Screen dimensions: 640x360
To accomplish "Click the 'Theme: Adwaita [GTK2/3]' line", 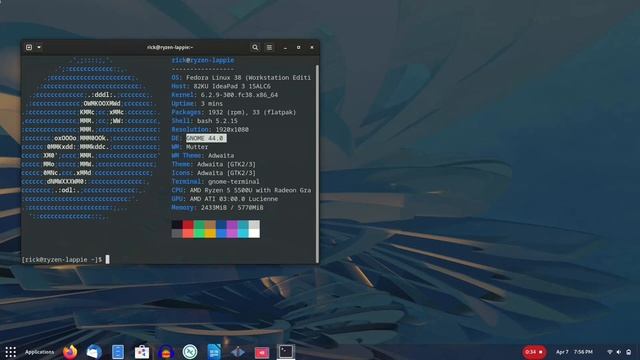I will pyautogui.click(x=213, y=164).
